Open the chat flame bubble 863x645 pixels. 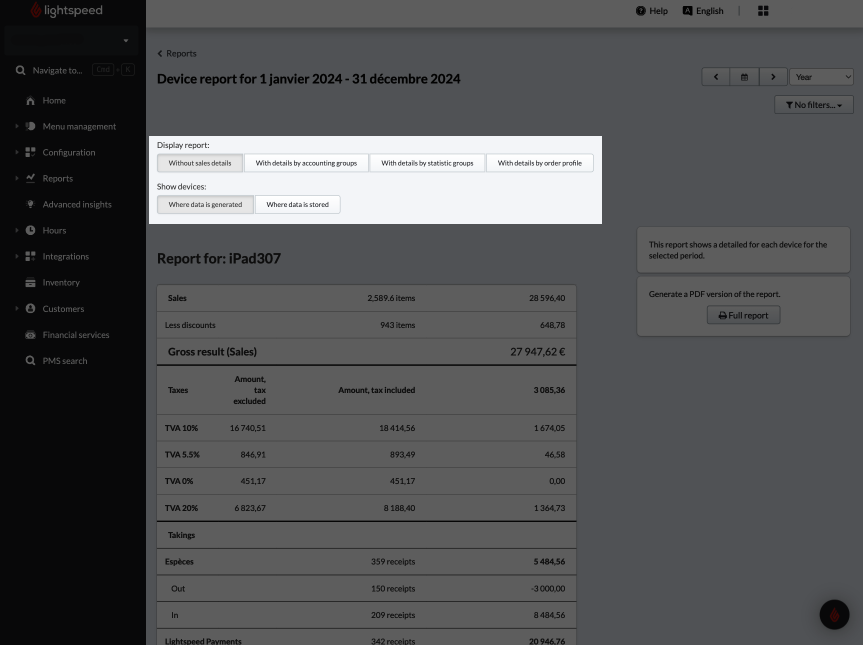[x=834, y=614]
